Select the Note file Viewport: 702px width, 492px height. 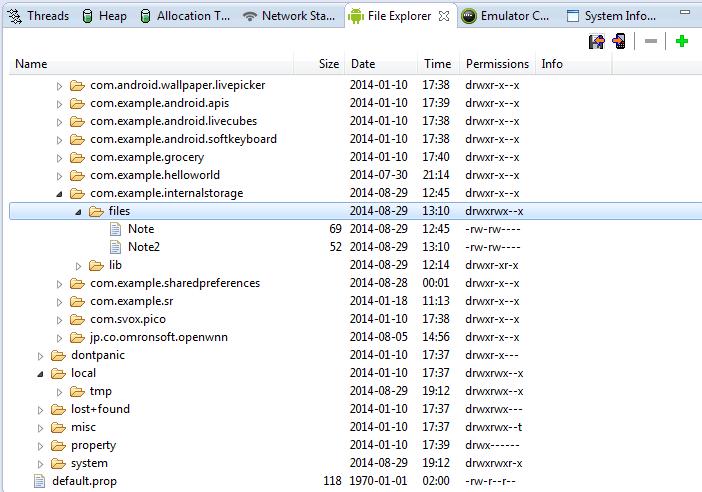141,229
